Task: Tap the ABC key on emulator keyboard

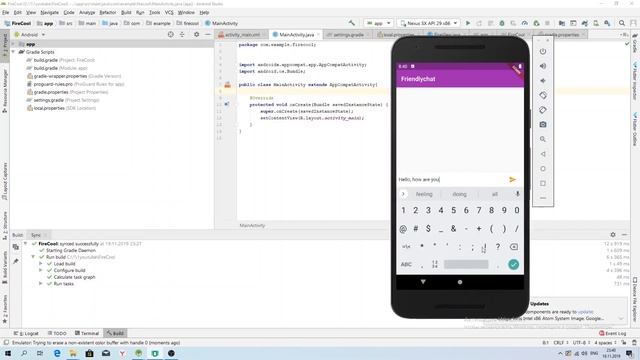Action: [406, 264]
